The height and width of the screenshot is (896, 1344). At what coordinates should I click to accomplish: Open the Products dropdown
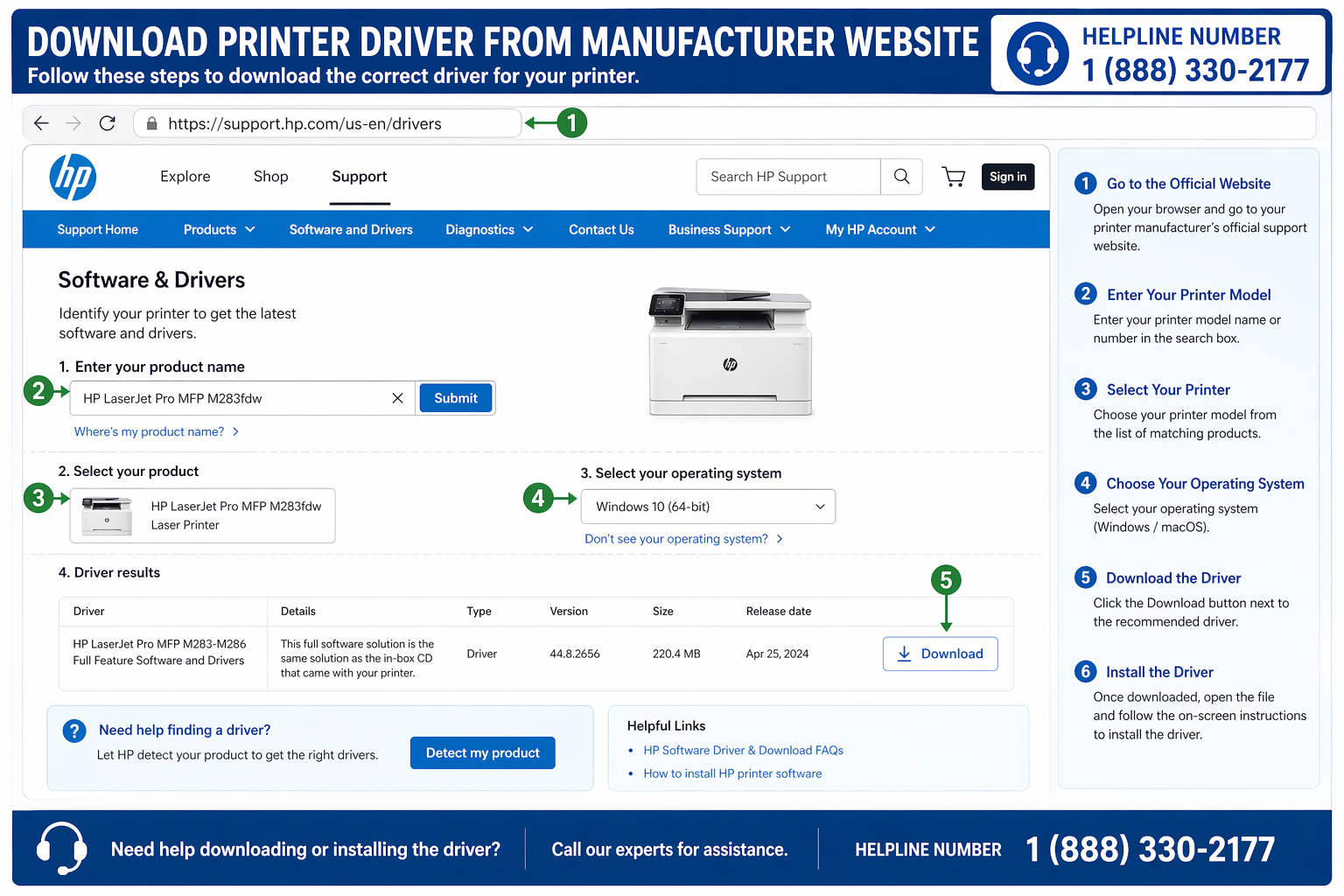pyautogui.click(x=219, y=229)
